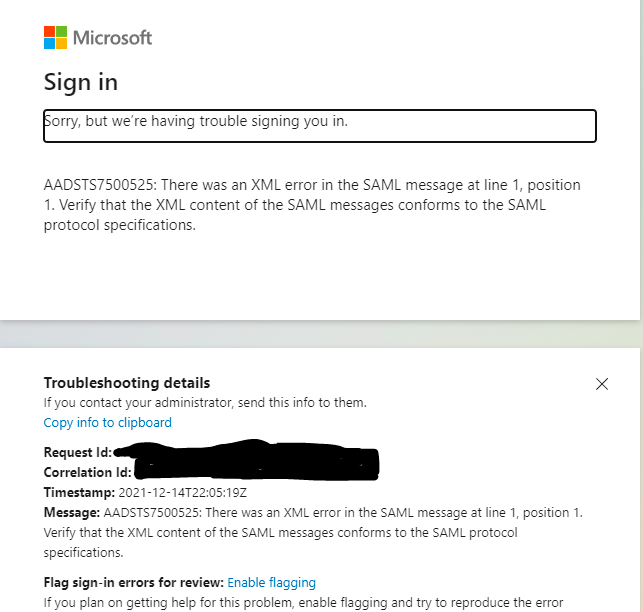Click 'Flag sign-in errors for review' label
Image resolution: width=643 pixels, height=612 pixels.
tap(134, 582)
